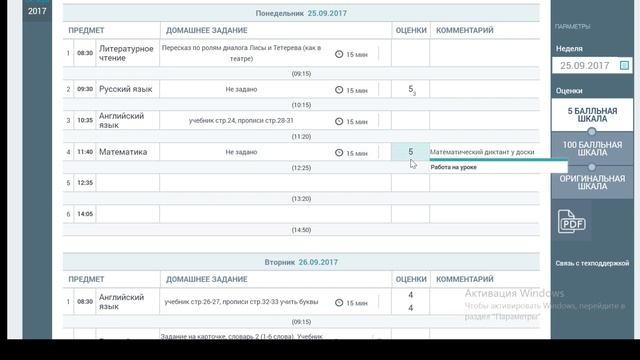Click homework text Пересказ по ролям диалога

coord(241,53)
